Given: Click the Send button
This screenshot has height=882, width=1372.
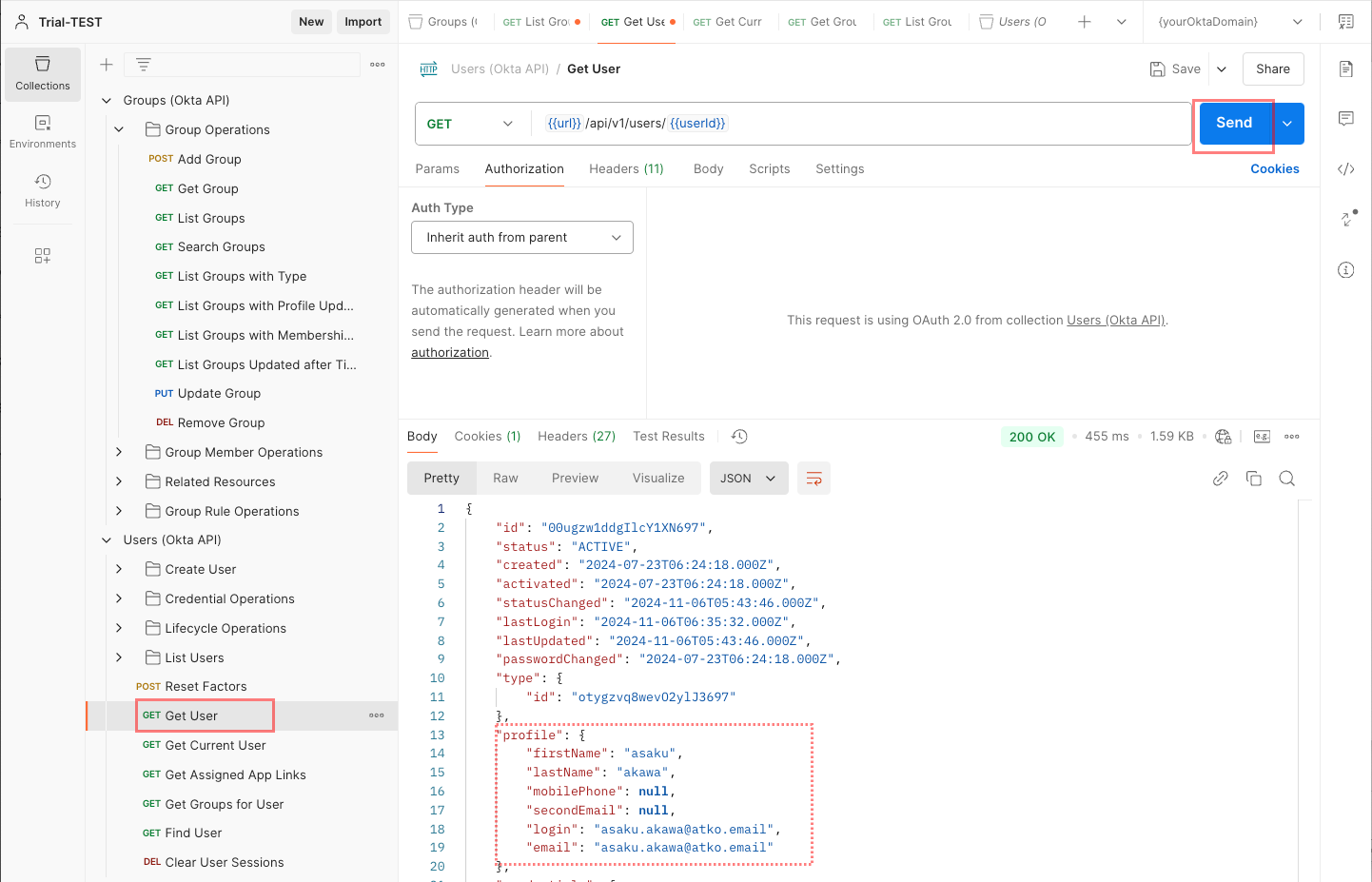Looking at the screenshot, I should 1234,123.
